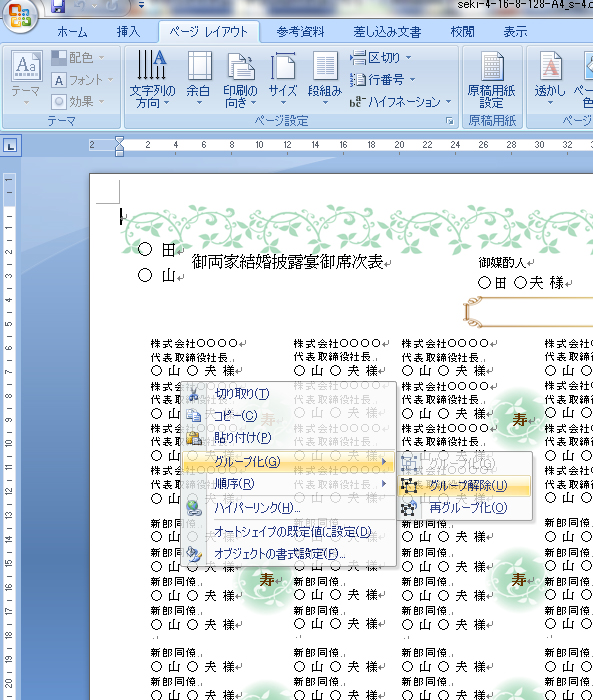Screen dimensions: 593x700
Task: Open ページ設定 dialog launcher
Action: coord(450,121)
